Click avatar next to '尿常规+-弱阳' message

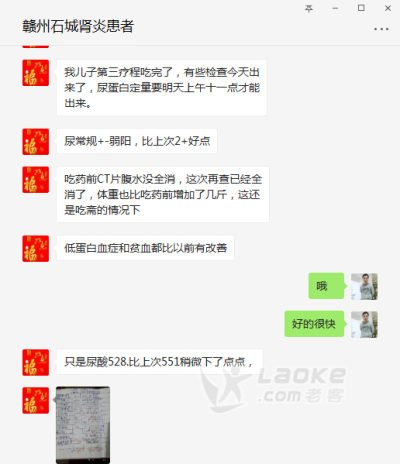pos(36,142)
